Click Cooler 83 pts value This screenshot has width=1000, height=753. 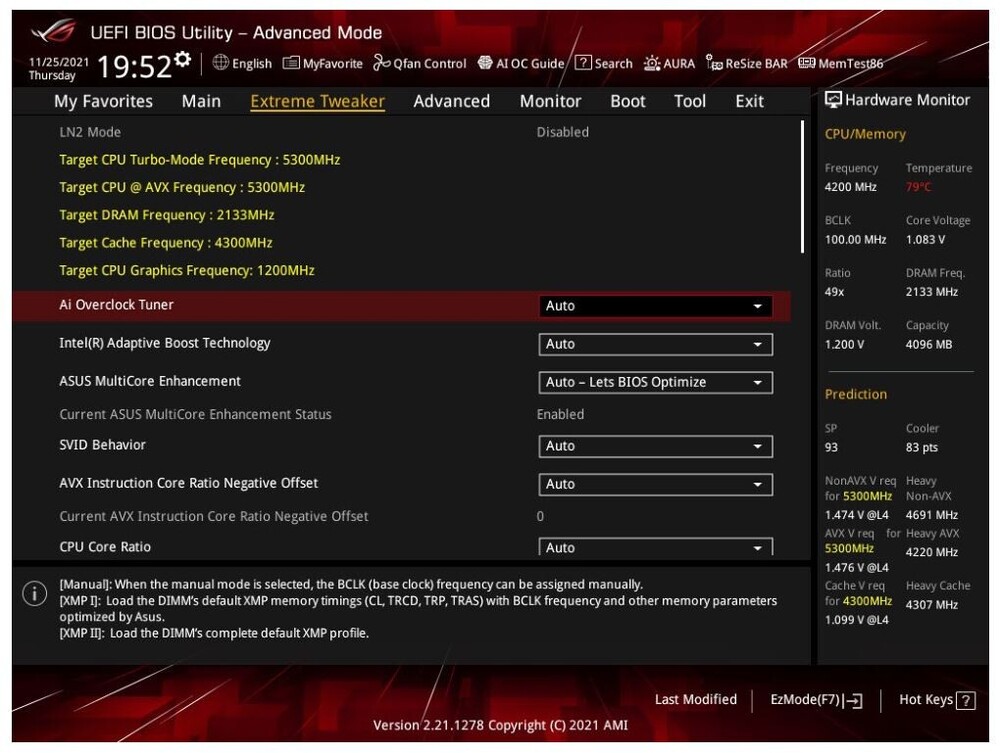[x=922, y=448]
